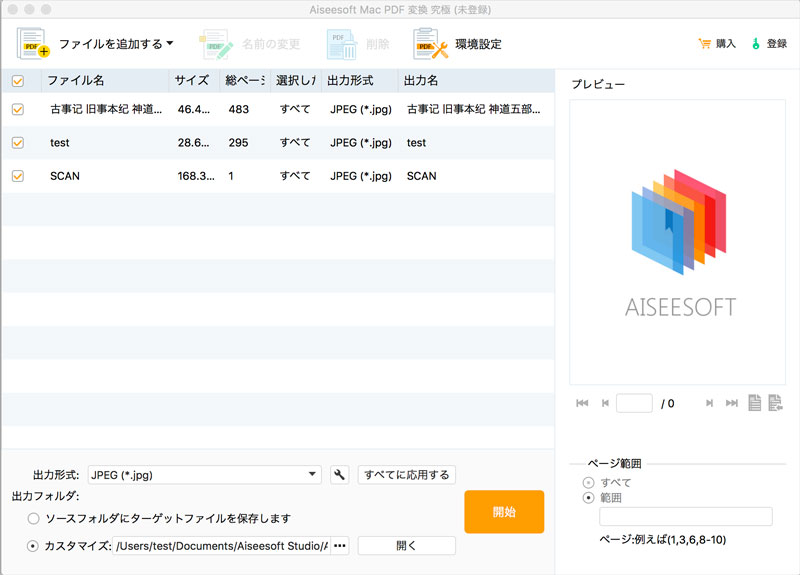Select the 範囲 page range radio button
Image resolution: width=800 pixels, height=575 pixels.
click(588, 497)
